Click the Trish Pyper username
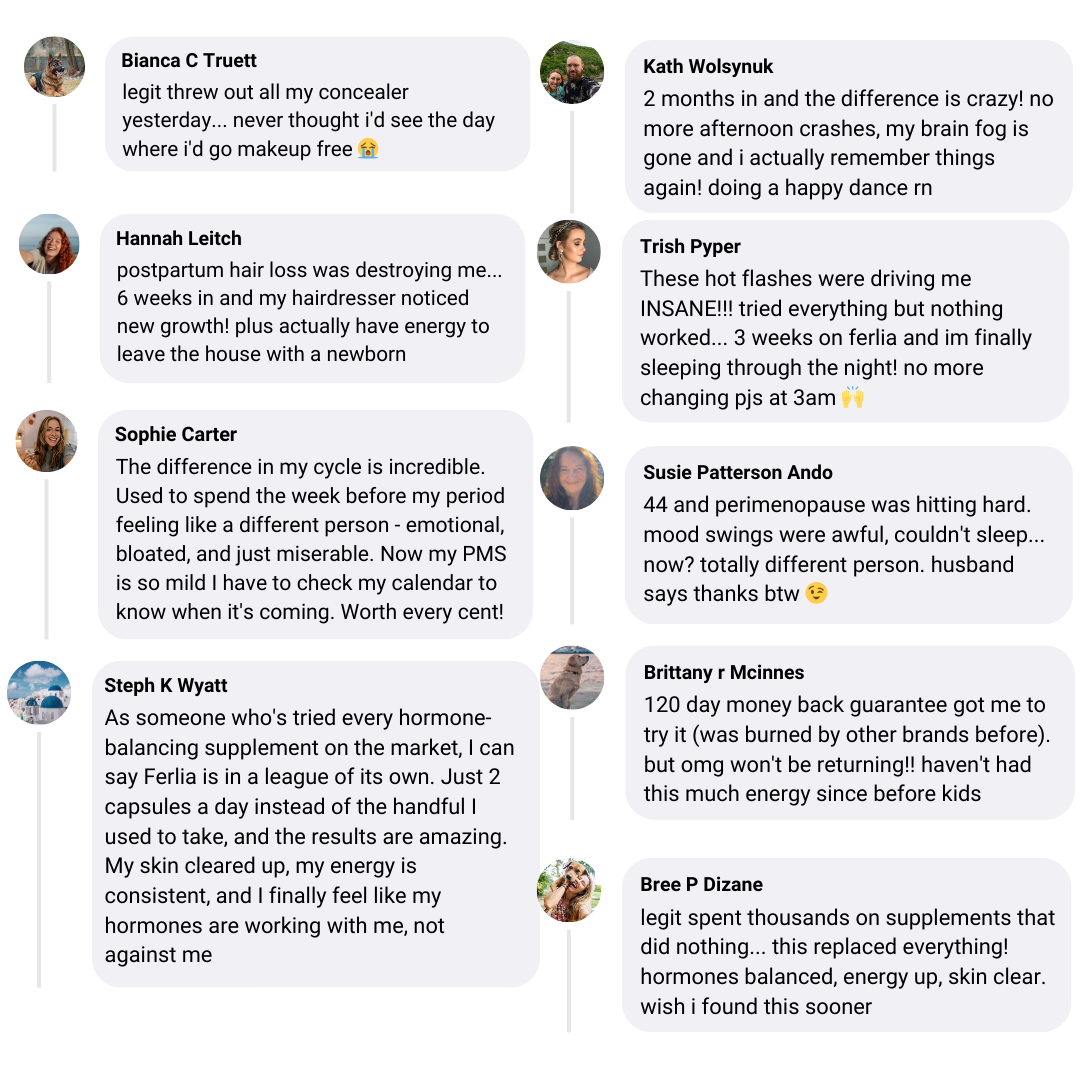 click(690, 247)
